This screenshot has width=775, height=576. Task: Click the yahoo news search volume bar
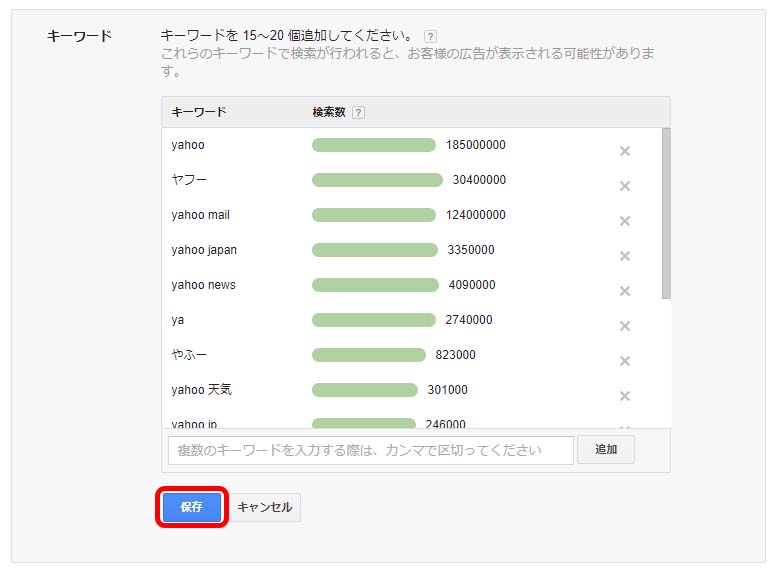coord(375,285)
